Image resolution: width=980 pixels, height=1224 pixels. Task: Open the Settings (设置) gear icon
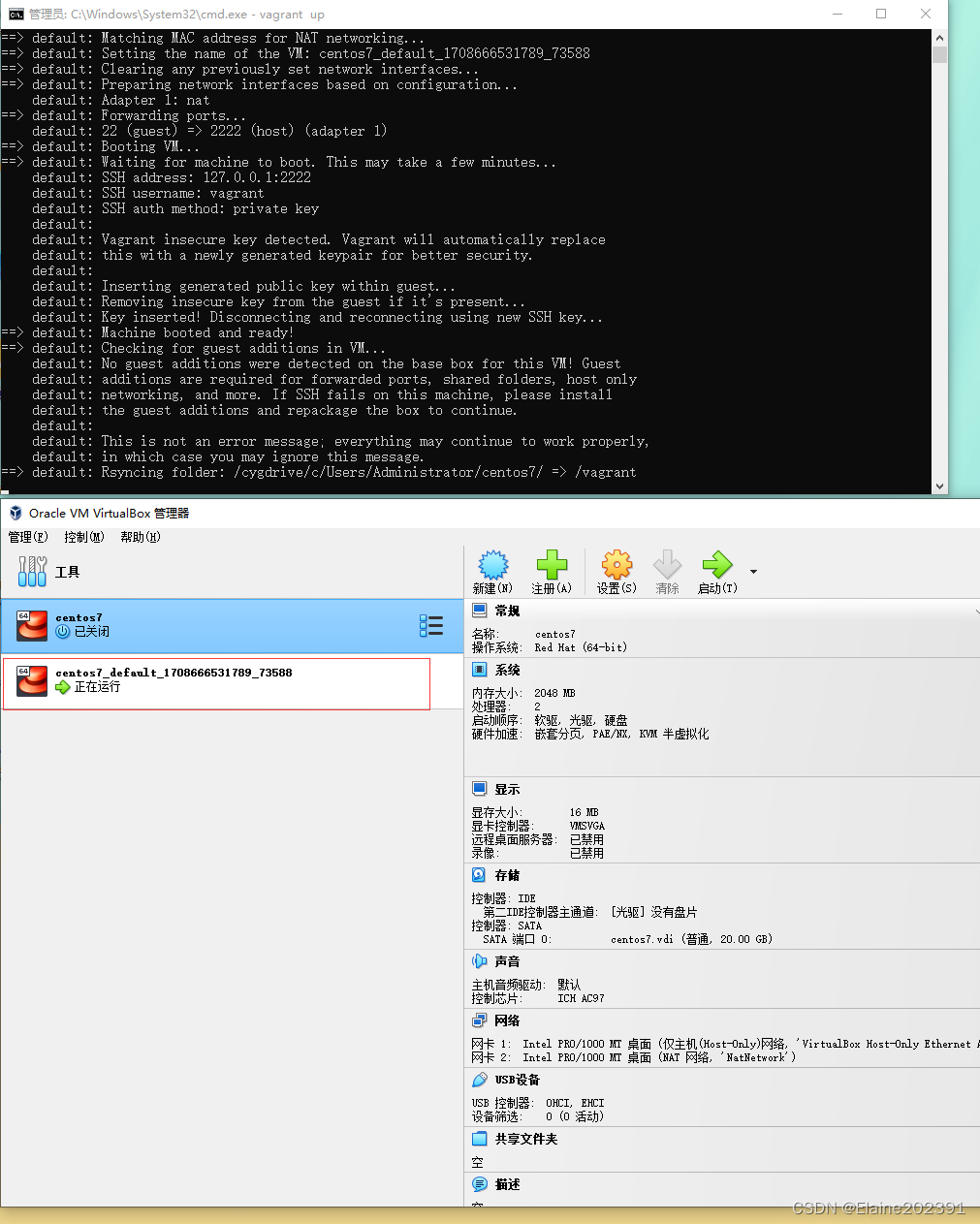click(616, 565)
